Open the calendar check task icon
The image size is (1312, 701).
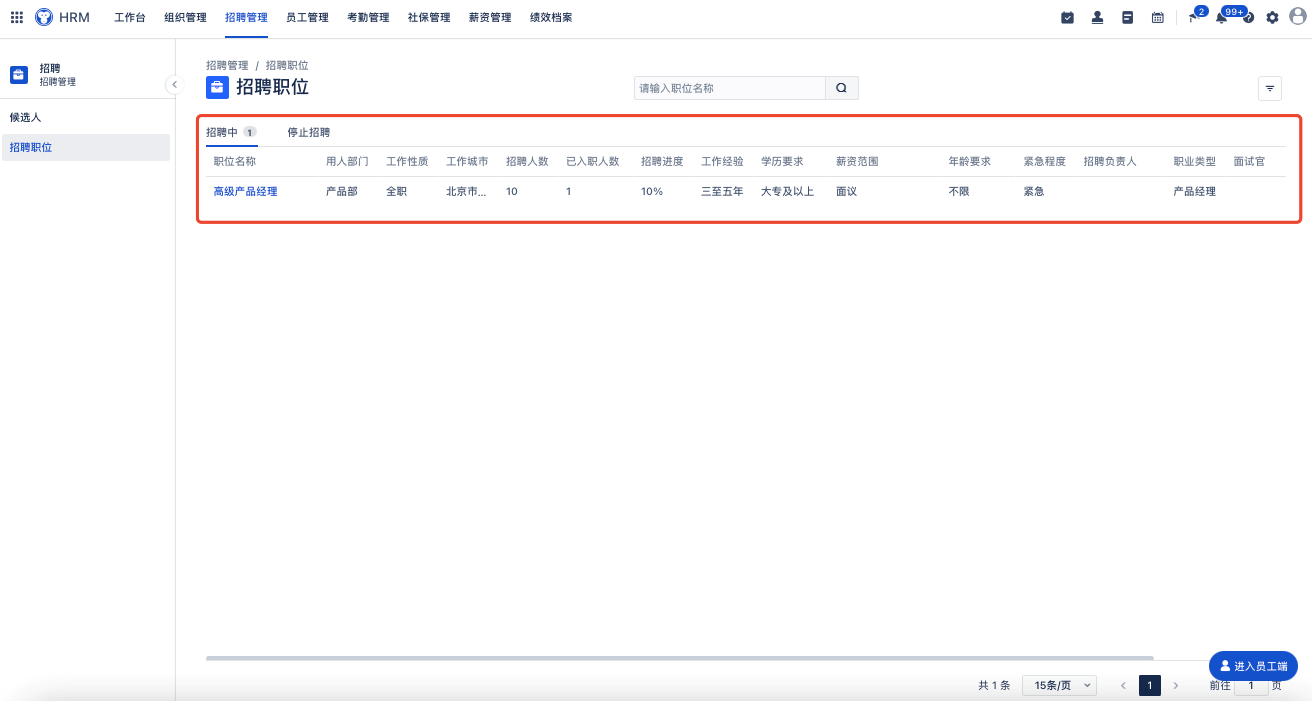tap(1067, 17)
